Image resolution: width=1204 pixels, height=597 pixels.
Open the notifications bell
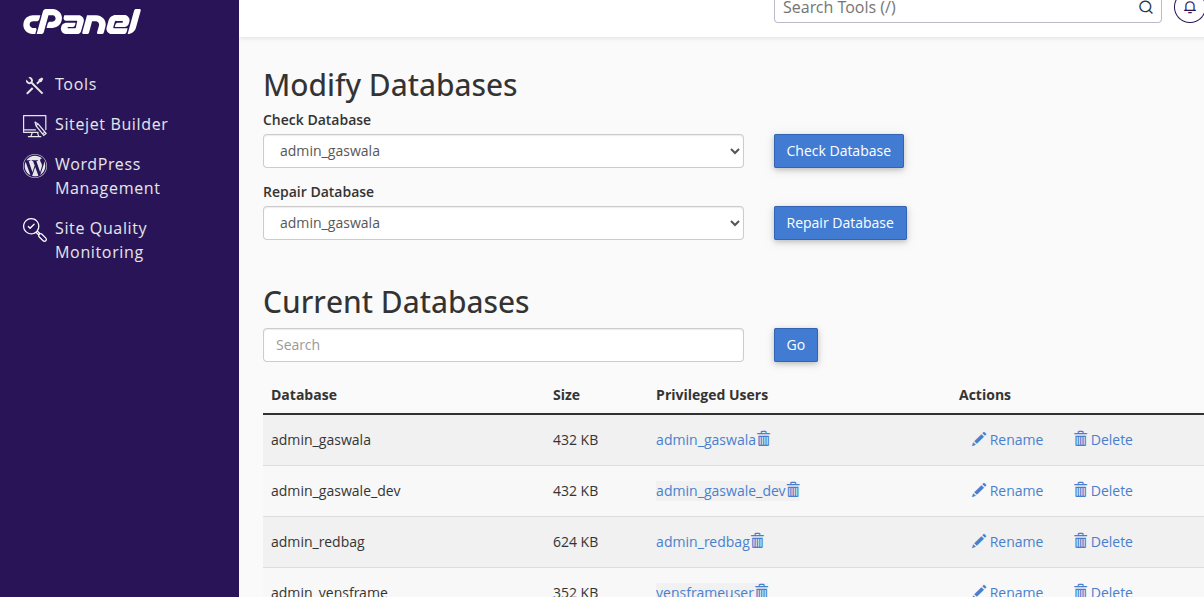coord(1188,8)
